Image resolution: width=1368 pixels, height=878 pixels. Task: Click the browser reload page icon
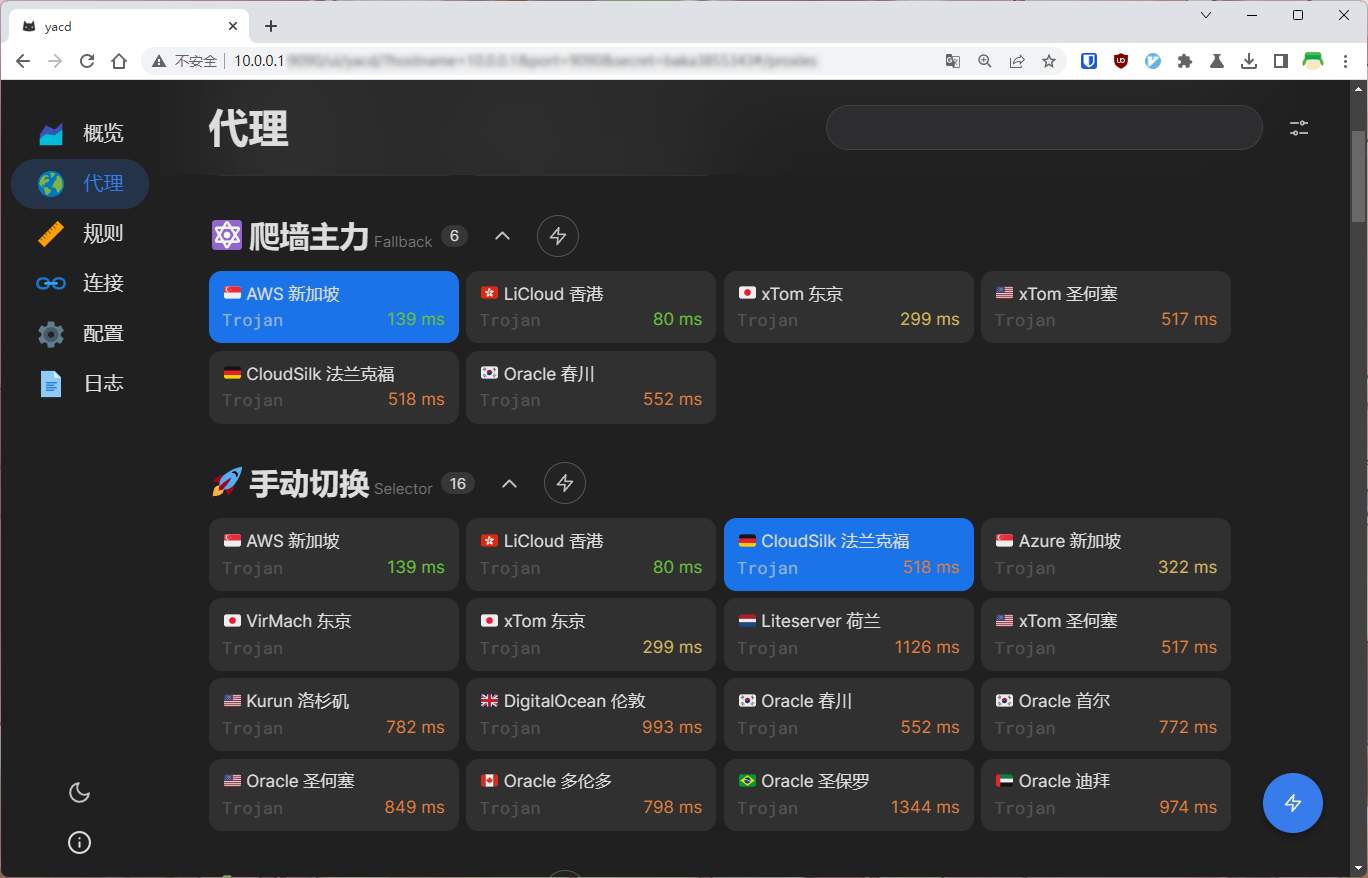[x=87, y=61]
